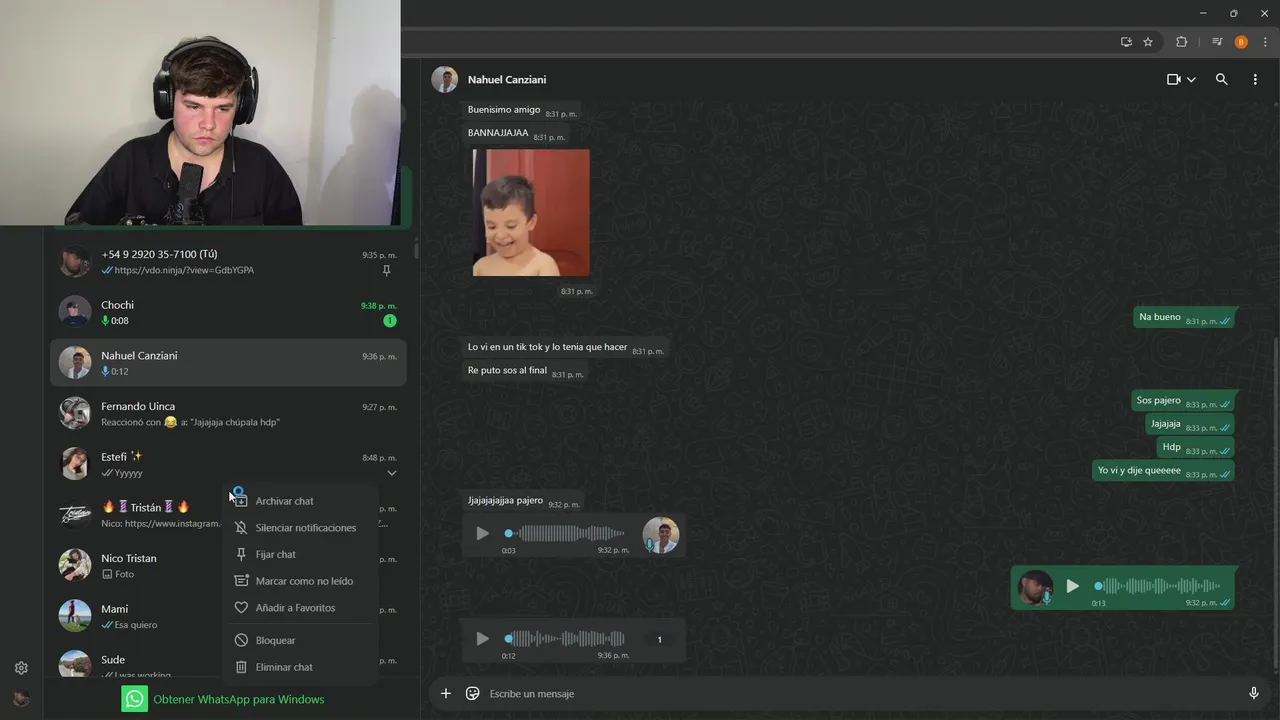The height and width of the screenshot is (720, 1280).
Task: Open the browser media control icon
Action: pyautogui.click(x=1217, y=42)
